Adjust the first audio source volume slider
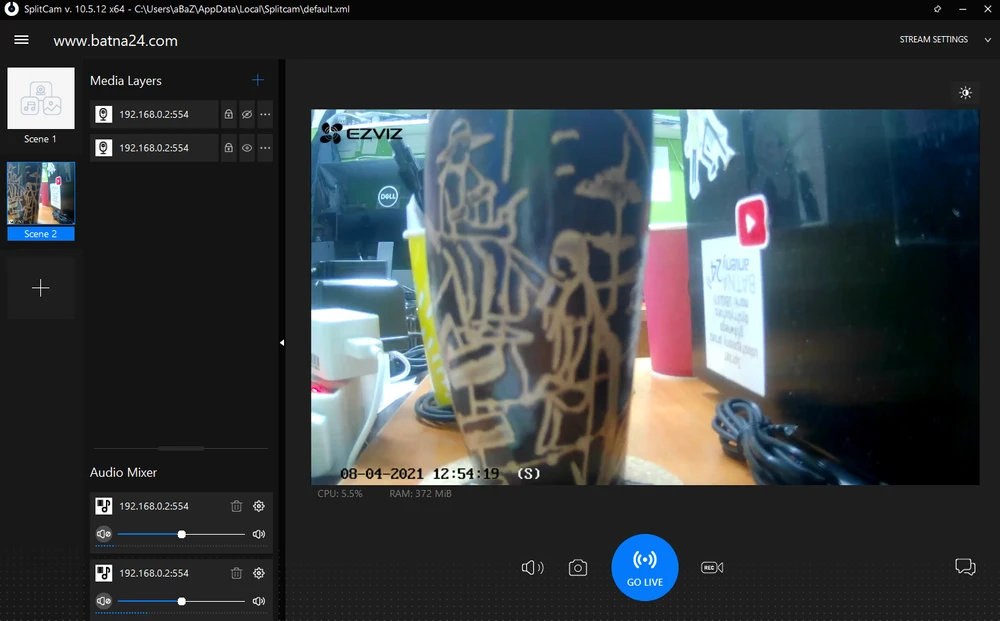 point(181,534)
